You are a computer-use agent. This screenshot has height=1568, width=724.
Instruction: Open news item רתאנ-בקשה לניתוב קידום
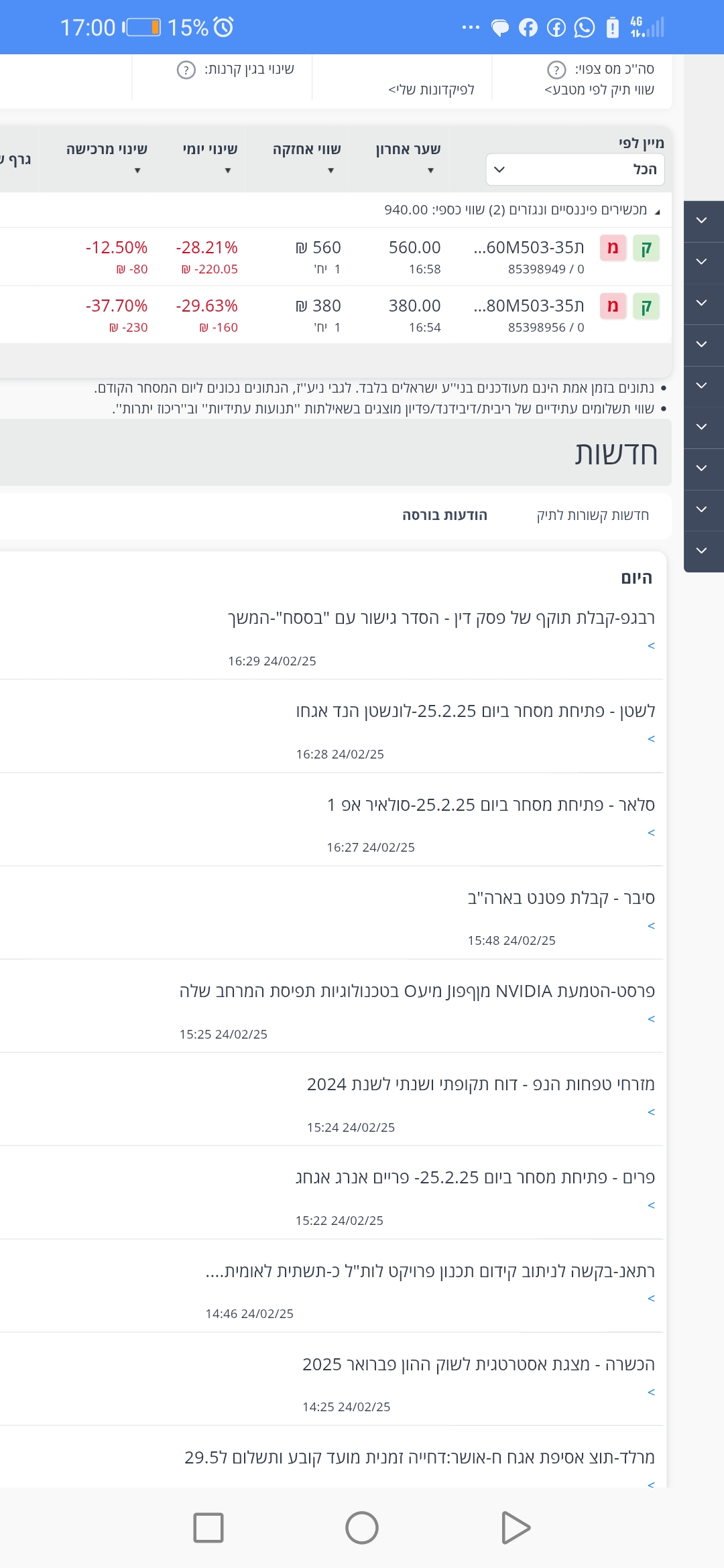[430, 1270]
